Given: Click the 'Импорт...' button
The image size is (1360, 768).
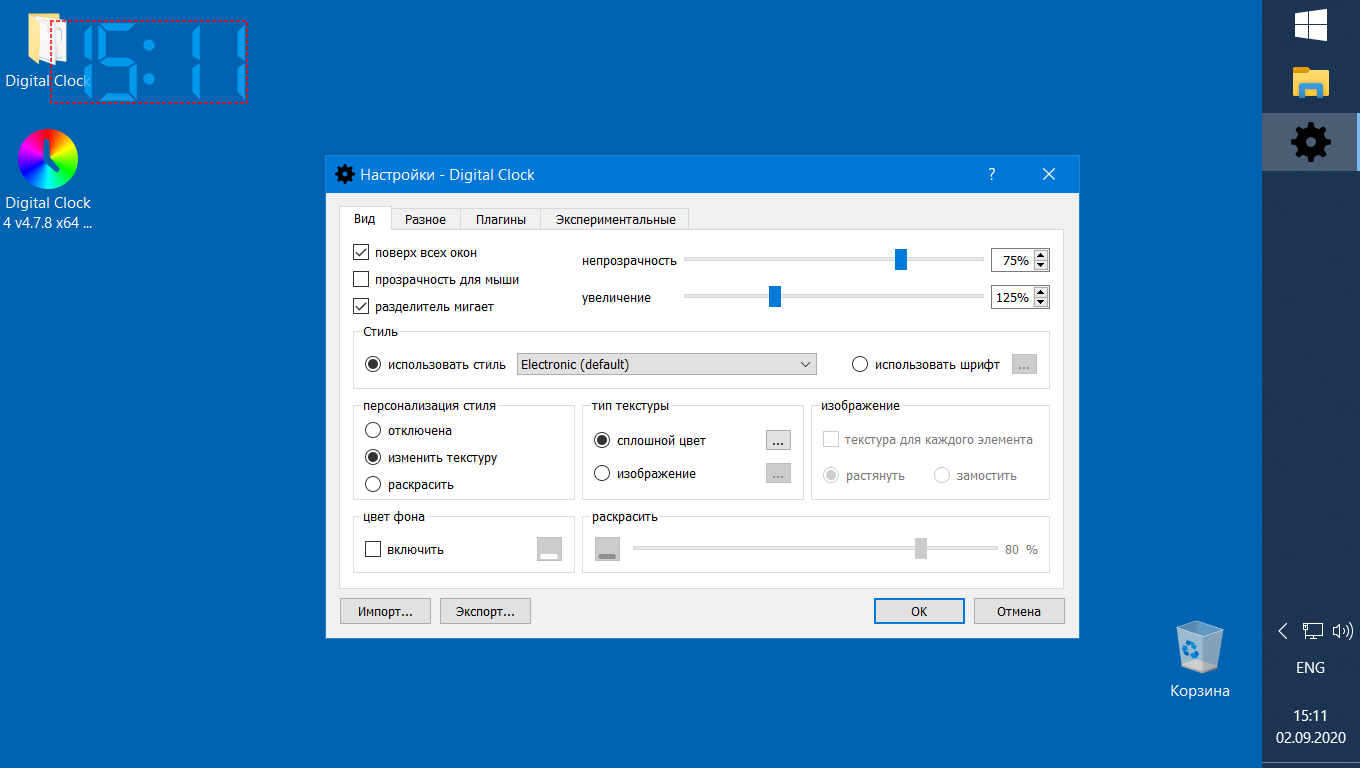Looking at the screenshot, I should pyautogui.click(x=385, y=611).
